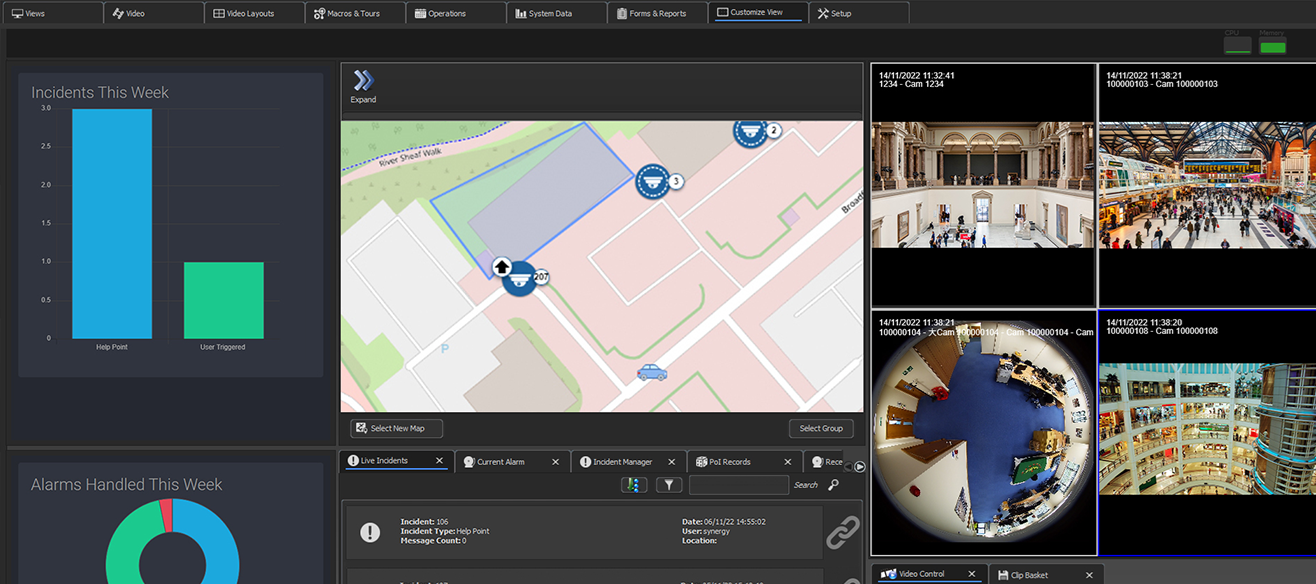
Task: Switch to the Live Incidents tab
Action: (395, 461)
